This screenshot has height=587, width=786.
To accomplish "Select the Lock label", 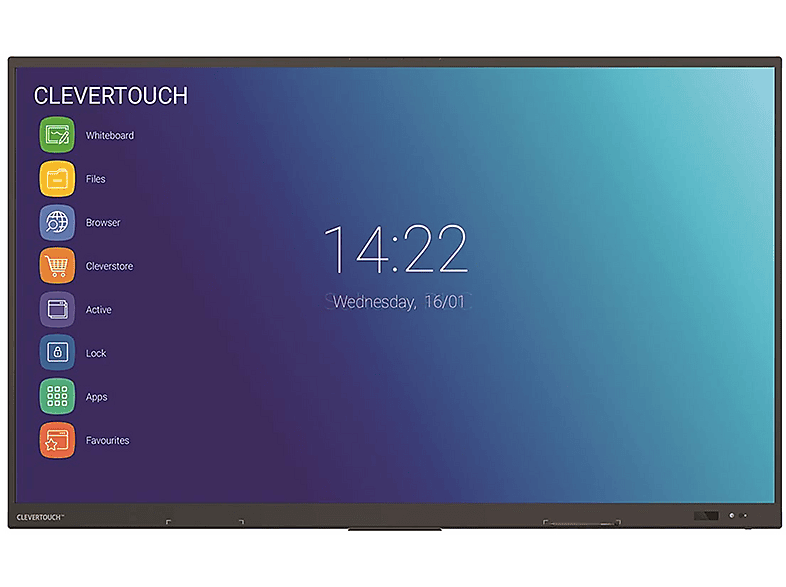I will (x=96, y=353).
